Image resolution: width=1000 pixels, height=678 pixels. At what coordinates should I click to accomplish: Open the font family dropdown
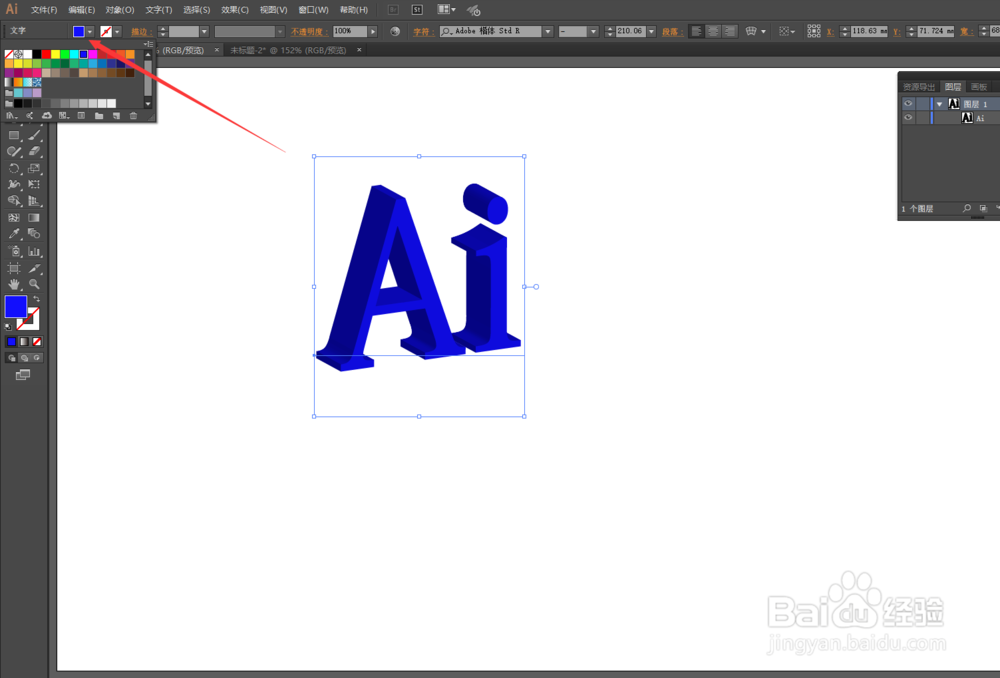(547, 31)
